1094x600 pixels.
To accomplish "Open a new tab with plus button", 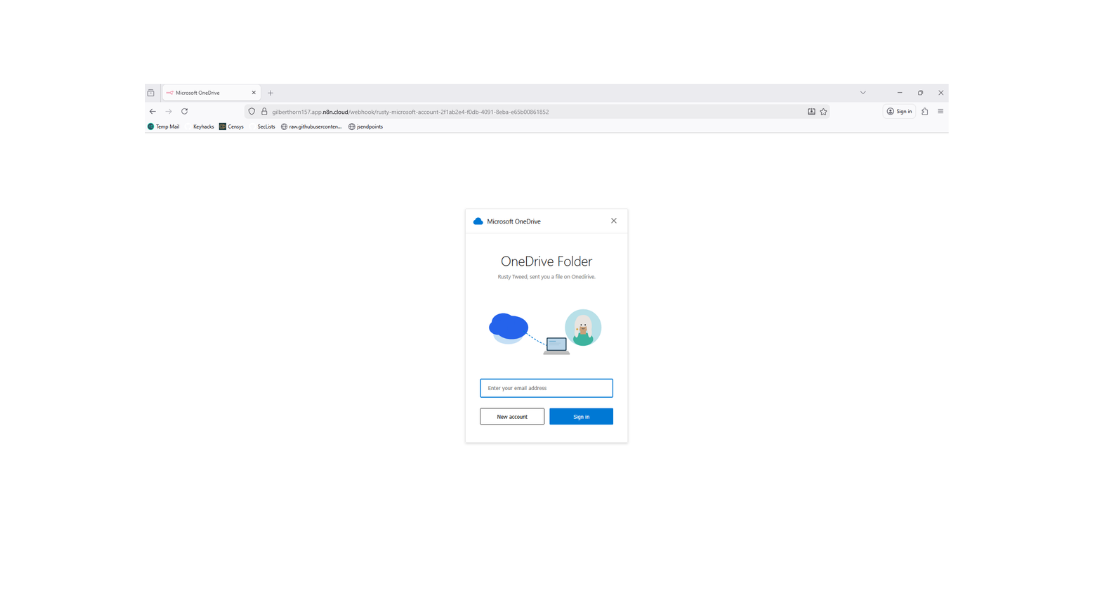I will (270, 93).
